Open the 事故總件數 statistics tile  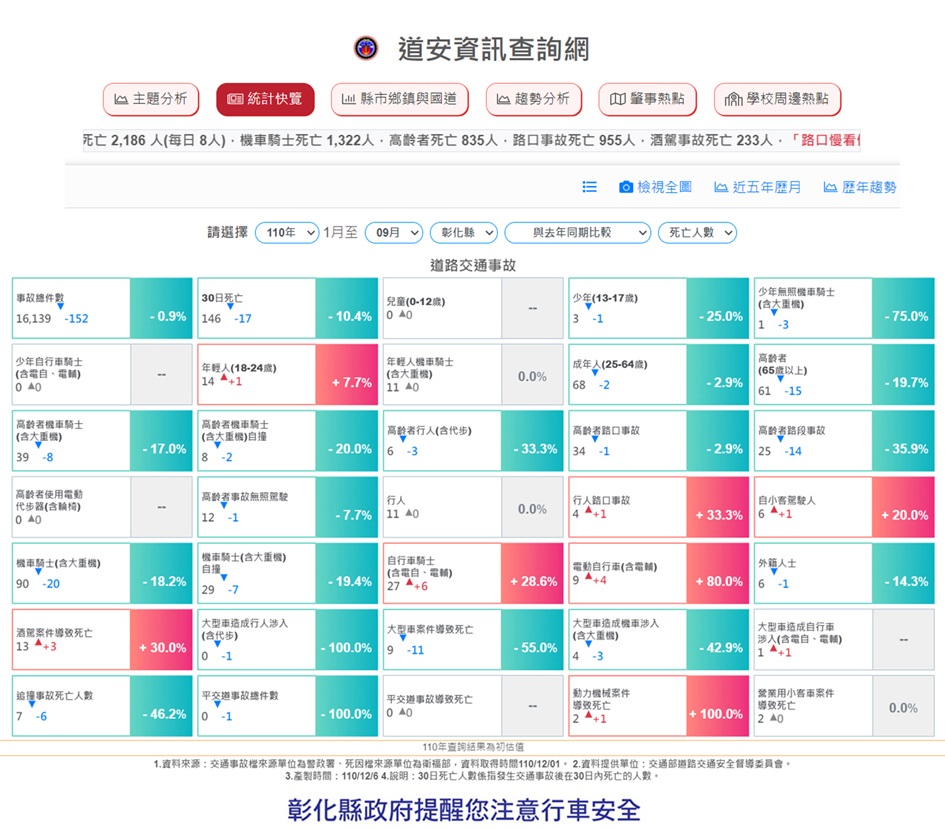102,308
